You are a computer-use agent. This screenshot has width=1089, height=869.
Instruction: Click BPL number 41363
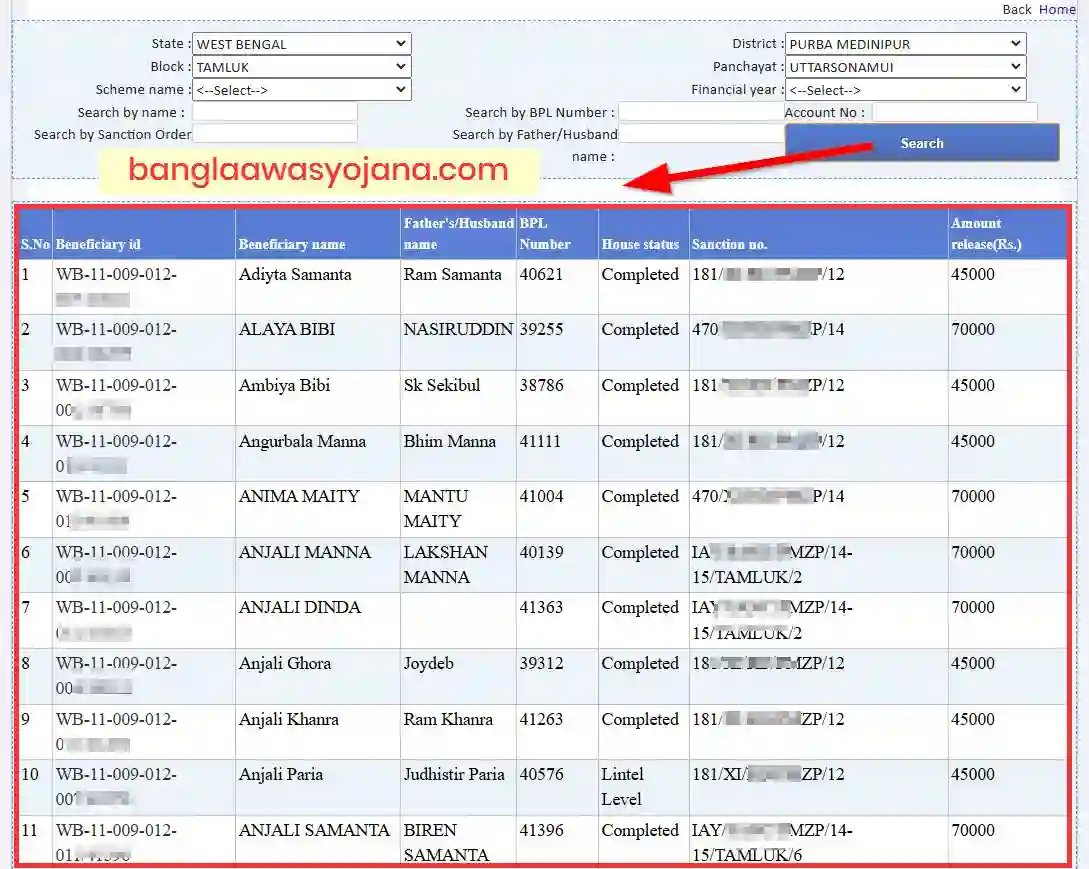coord(541,607)
